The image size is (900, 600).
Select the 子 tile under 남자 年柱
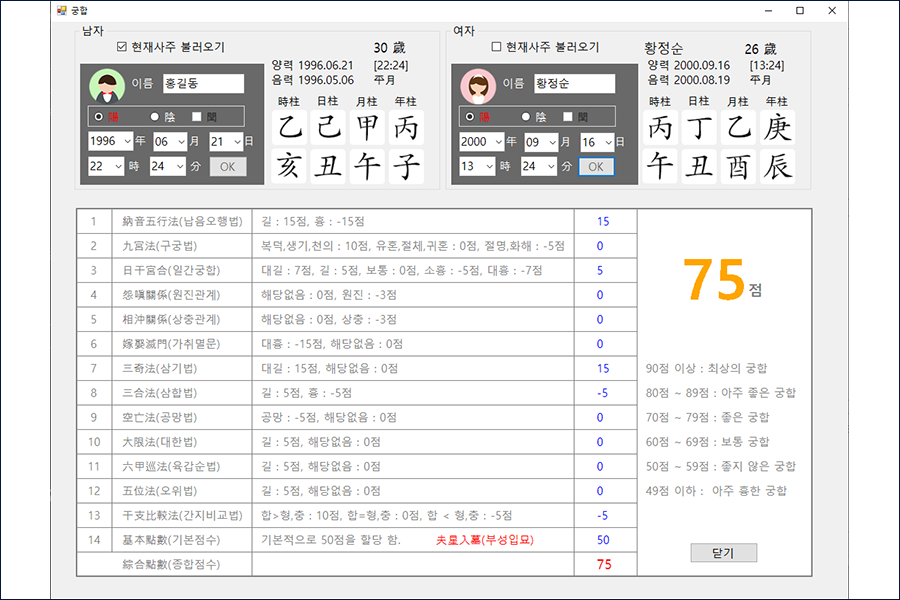click(x=407, y=167)
